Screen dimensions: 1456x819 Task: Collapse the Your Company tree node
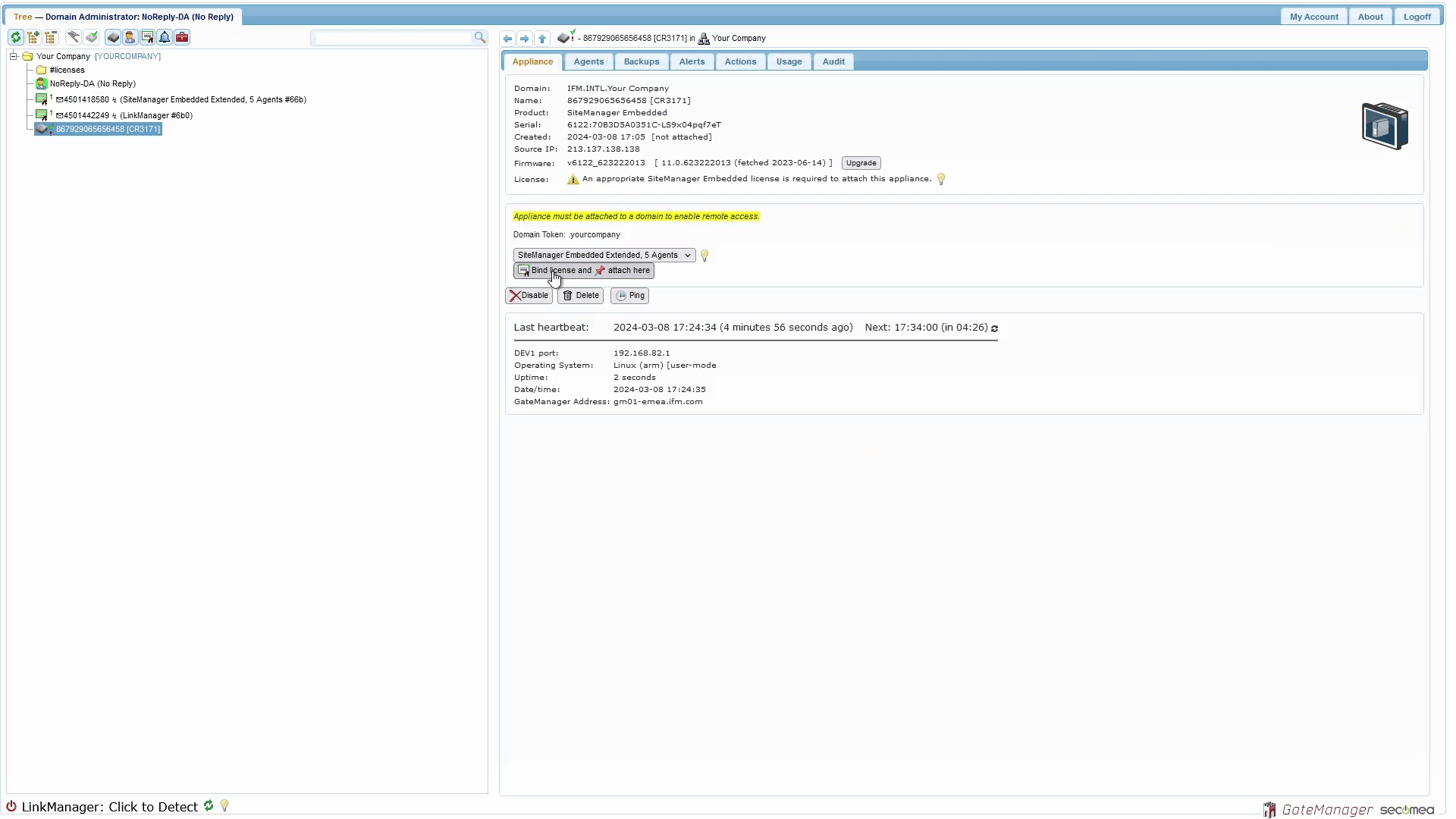14,56
